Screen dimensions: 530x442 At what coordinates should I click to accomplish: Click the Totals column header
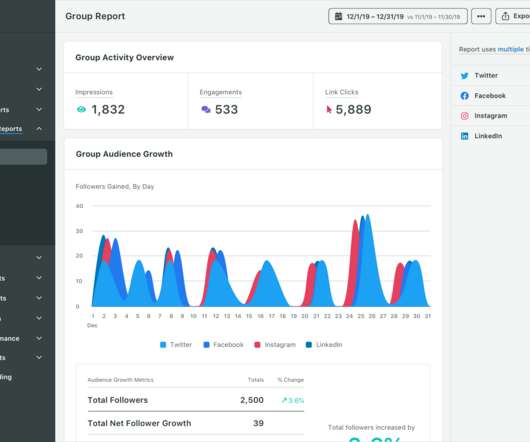[256, 380]
